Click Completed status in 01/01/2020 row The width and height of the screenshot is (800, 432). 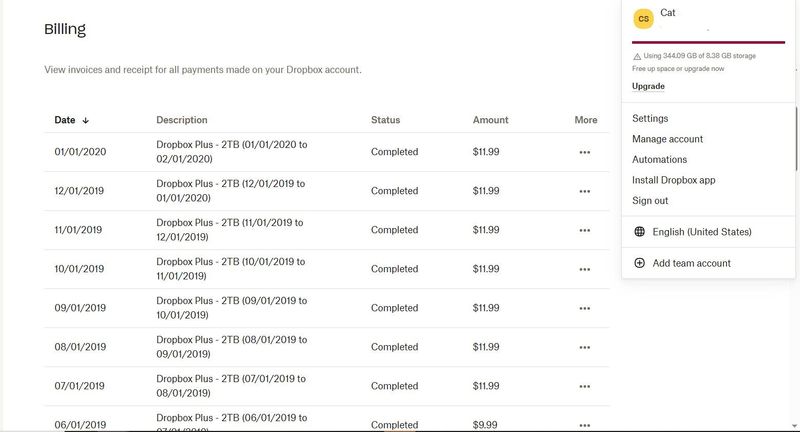394,151
